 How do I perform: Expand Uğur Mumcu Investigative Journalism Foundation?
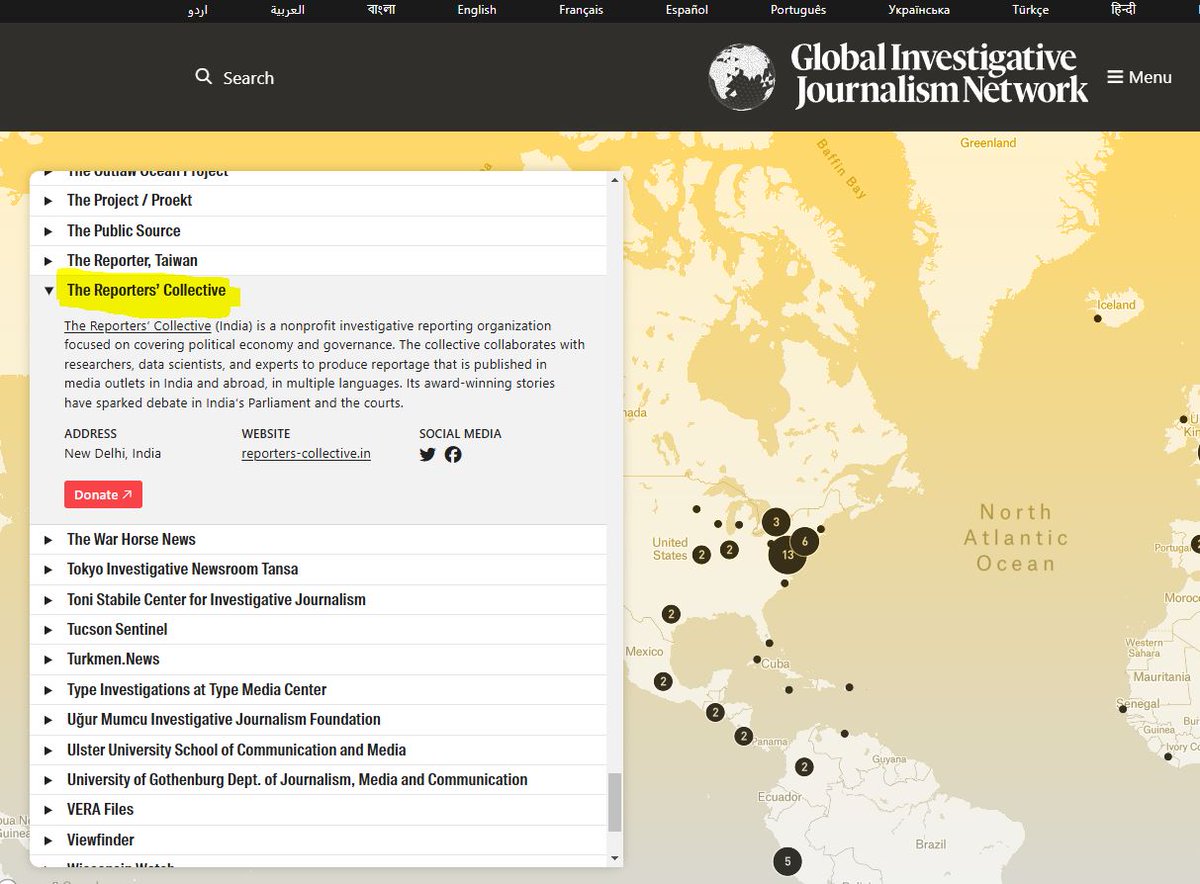coord(318,719)
